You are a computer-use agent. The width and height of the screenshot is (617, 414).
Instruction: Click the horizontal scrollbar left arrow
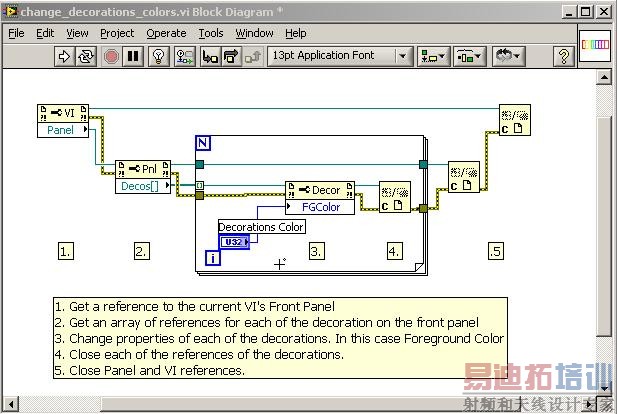pos(11,404)
